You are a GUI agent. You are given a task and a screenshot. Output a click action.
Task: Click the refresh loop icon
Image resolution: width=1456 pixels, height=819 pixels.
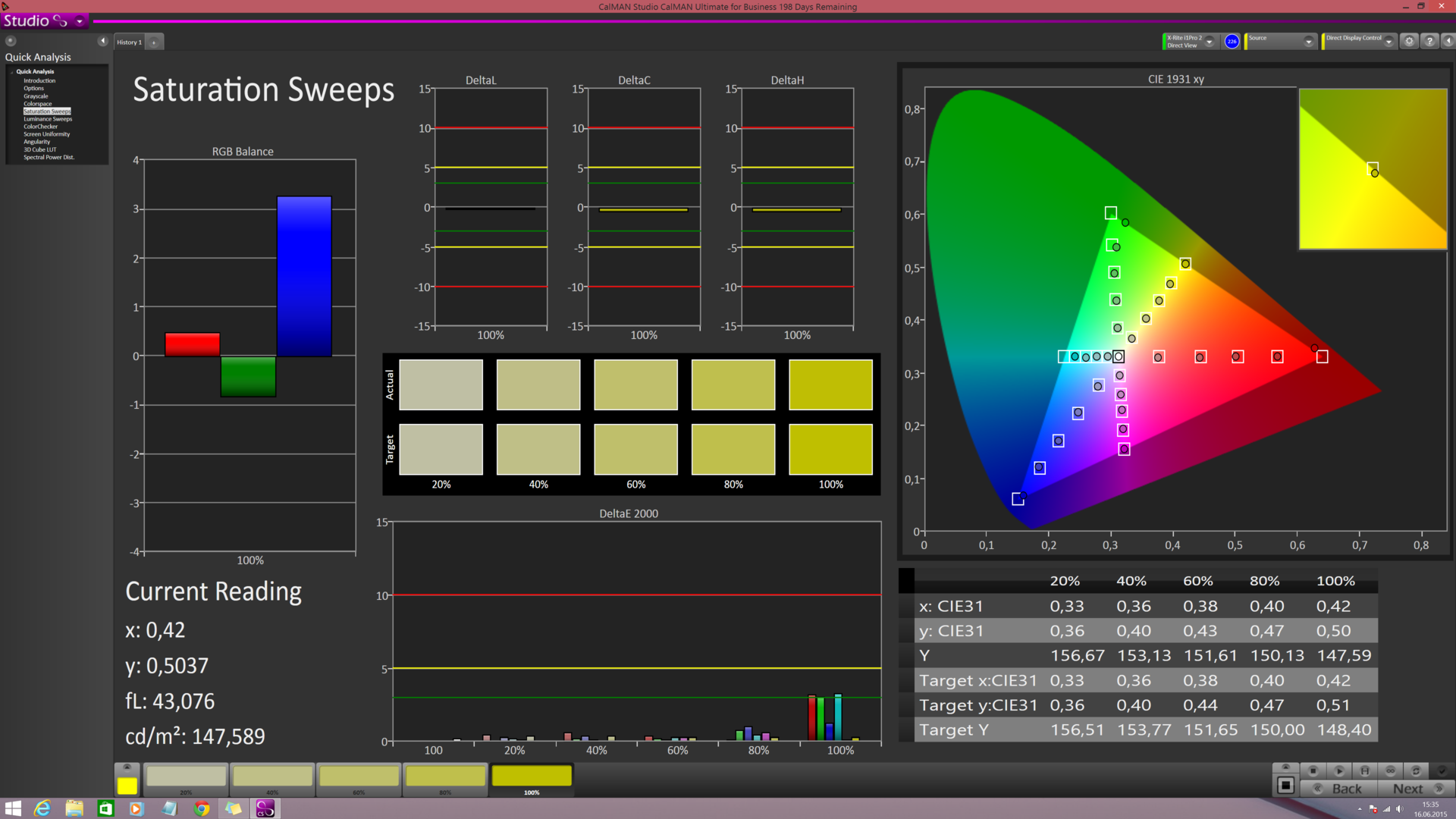[1416, 770]
